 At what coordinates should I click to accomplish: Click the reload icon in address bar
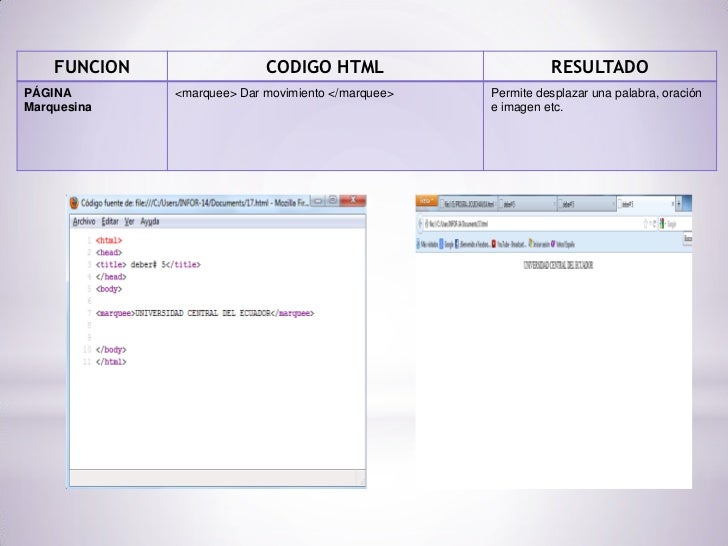(x=655, y=224)
